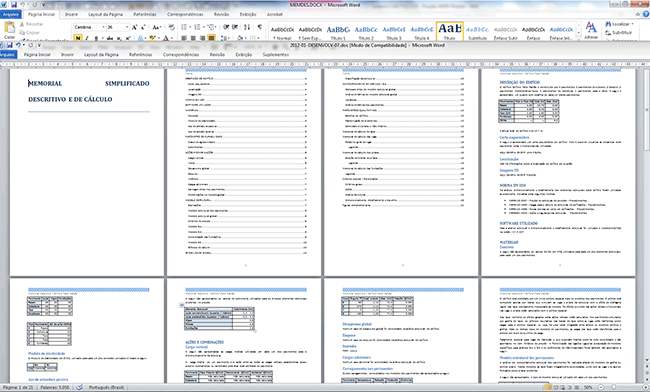Toggle justified text alignment
This screenshot has height=392, width=650.
[x=211, y=38]
